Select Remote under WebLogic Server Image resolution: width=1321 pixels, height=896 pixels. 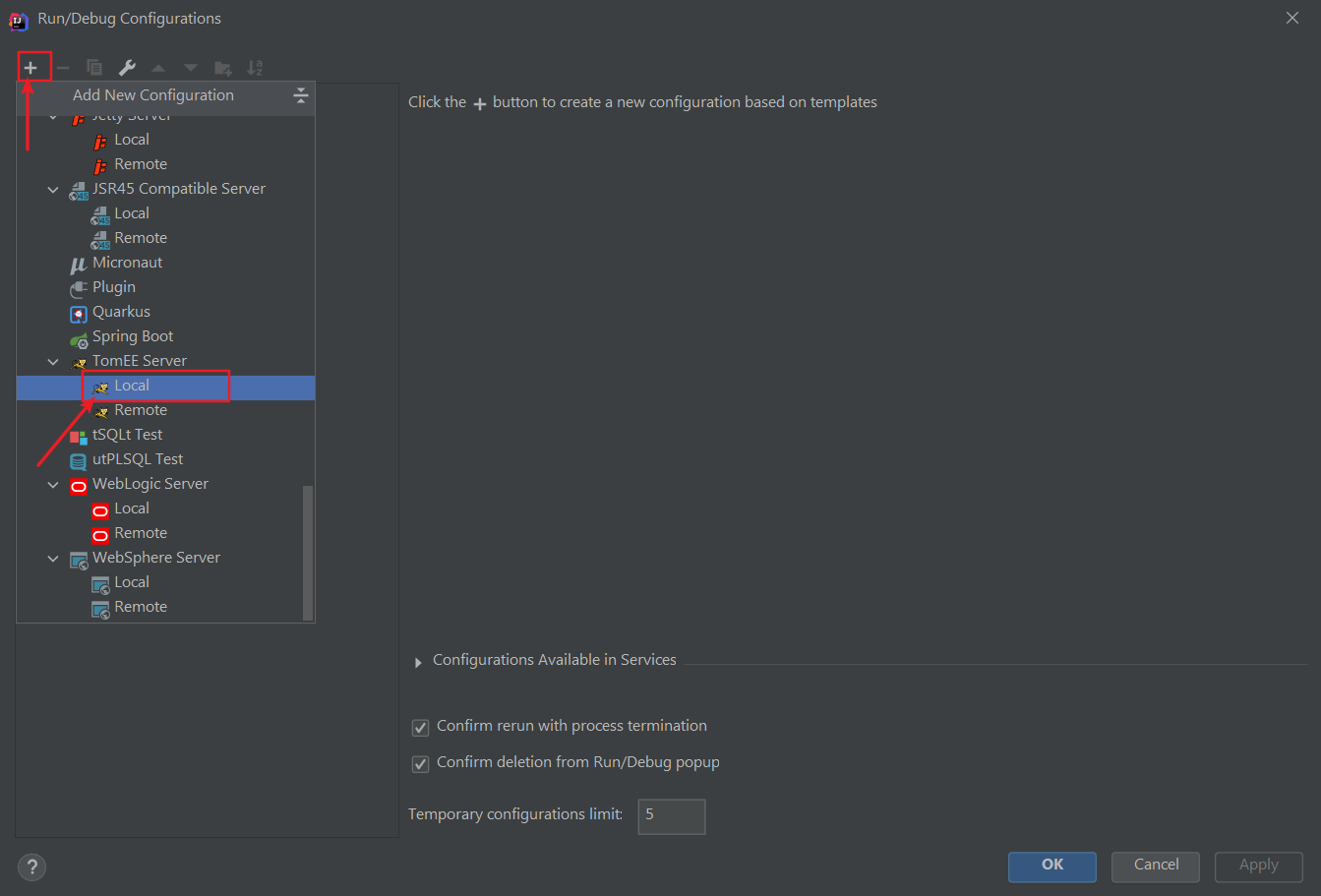pyautogui.click(x=165, y=533)
